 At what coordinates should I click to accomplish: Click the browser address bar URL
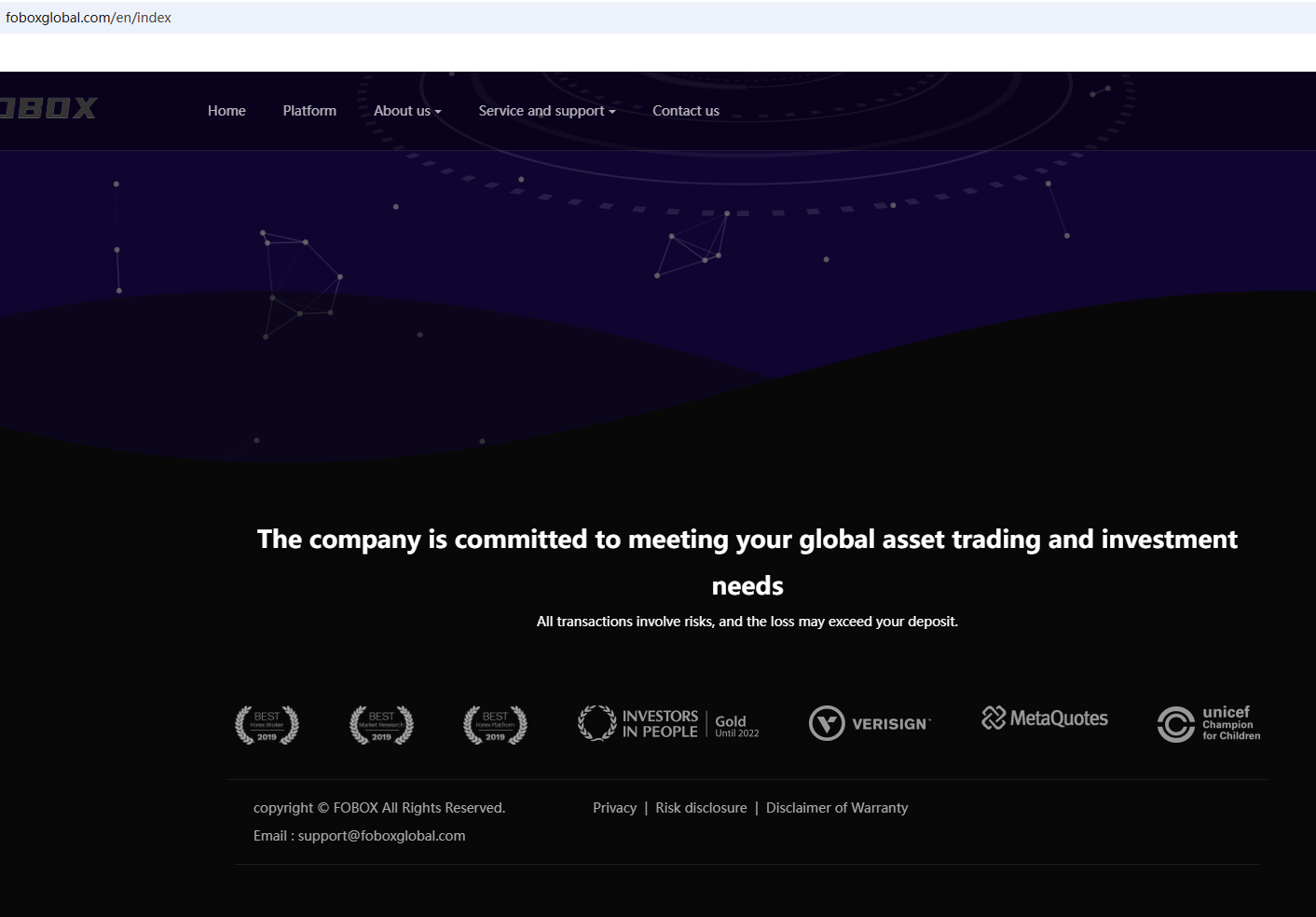pyautogui.click(x=89, y=18)
